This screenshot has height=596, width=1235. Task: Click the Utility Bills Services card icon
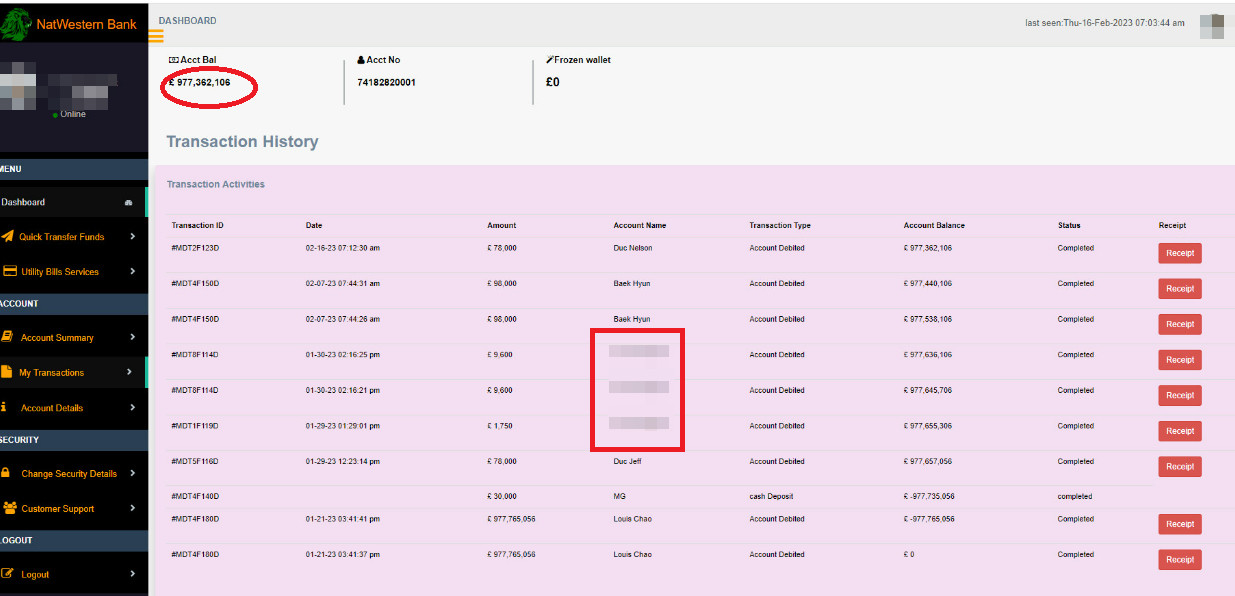(9, 271)
